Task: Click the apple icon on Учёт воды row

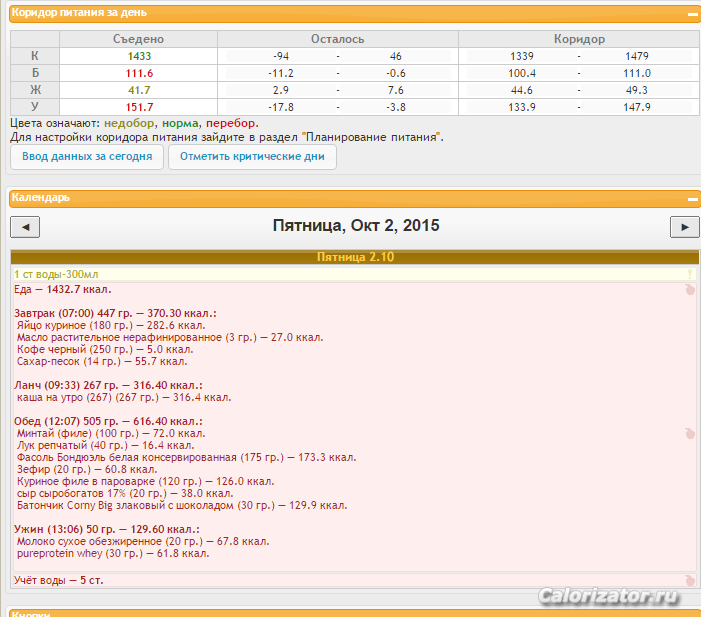Action: (x=689, y=580)
